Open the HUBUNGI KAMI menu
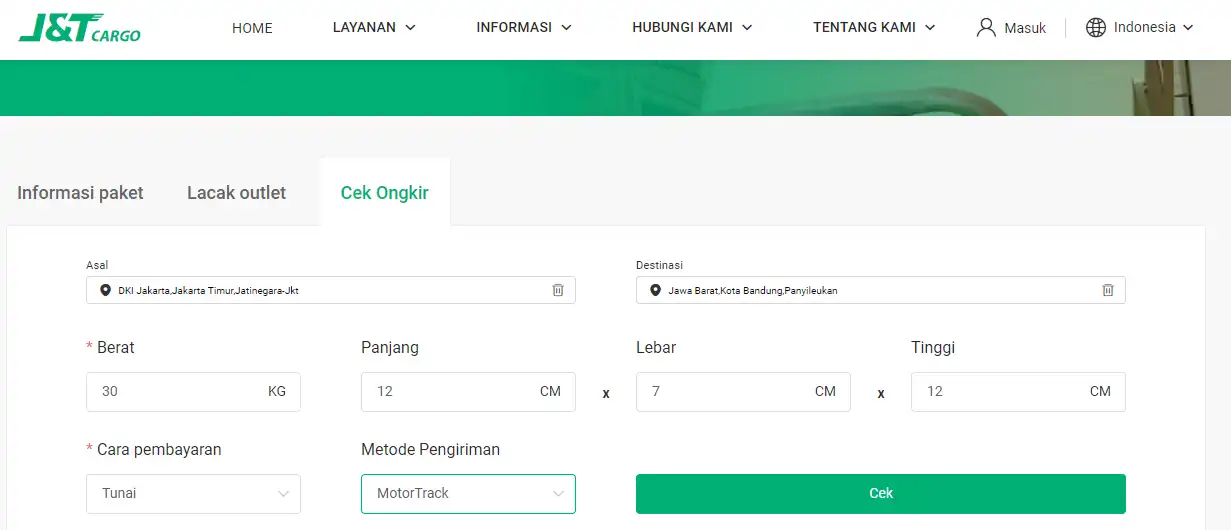1231x530 pixels. 692,27
